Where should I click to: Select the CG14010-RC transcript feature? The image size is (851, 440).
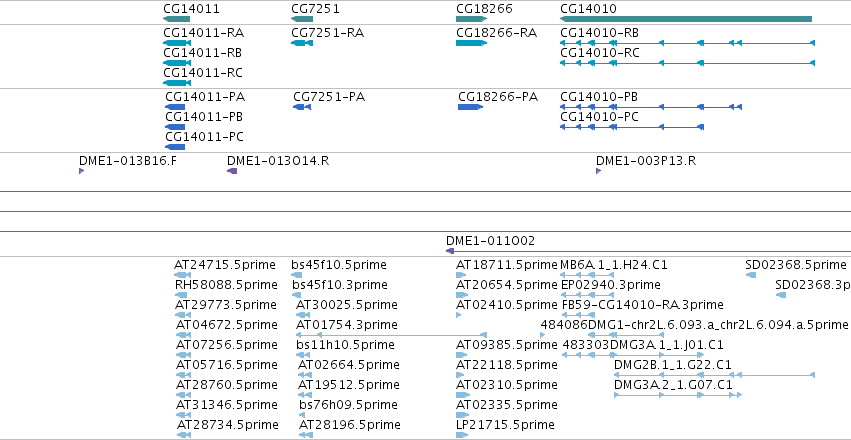tap(688, 63)
